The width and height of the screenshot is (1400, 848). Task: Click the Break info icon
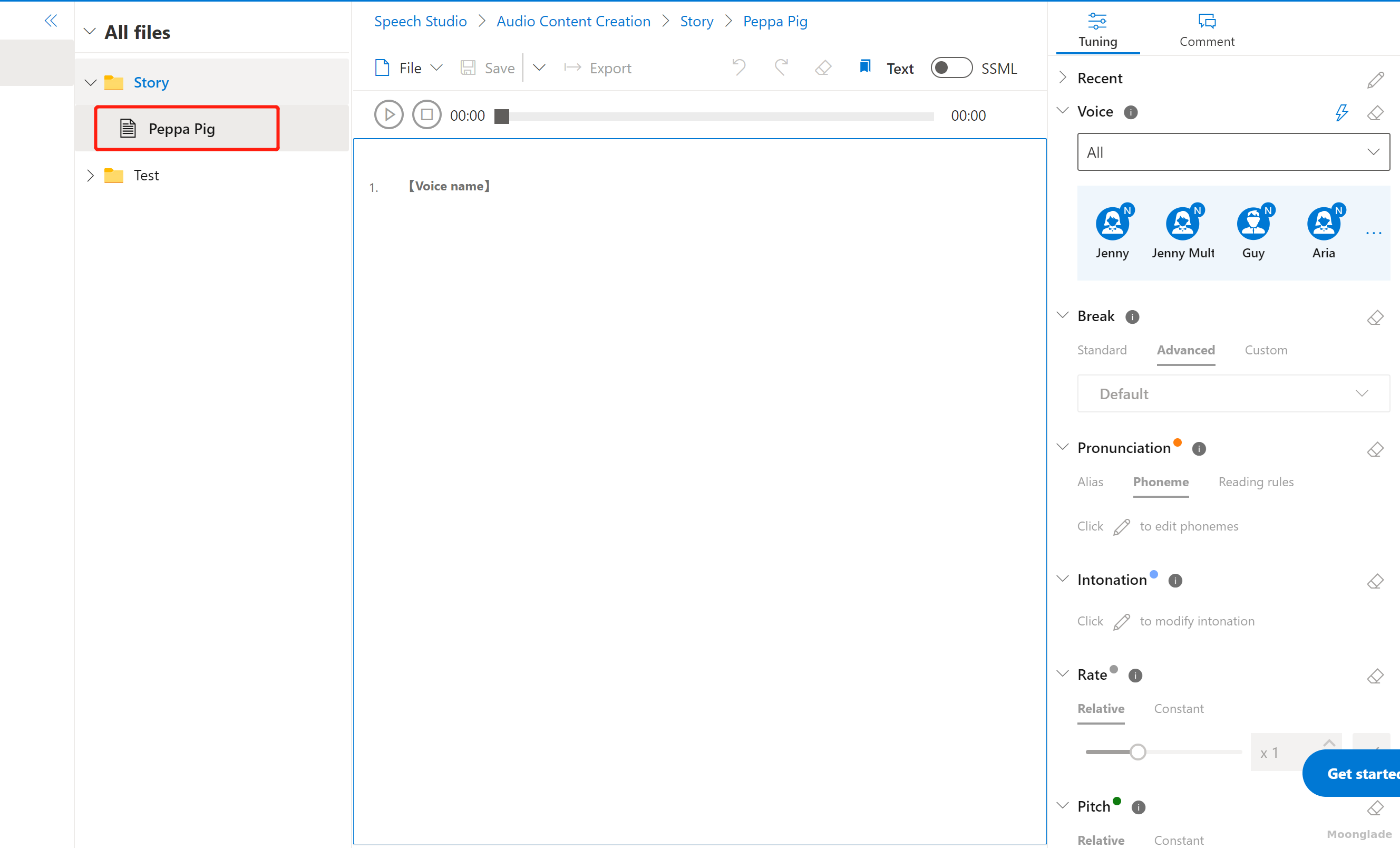point(1132,316)
